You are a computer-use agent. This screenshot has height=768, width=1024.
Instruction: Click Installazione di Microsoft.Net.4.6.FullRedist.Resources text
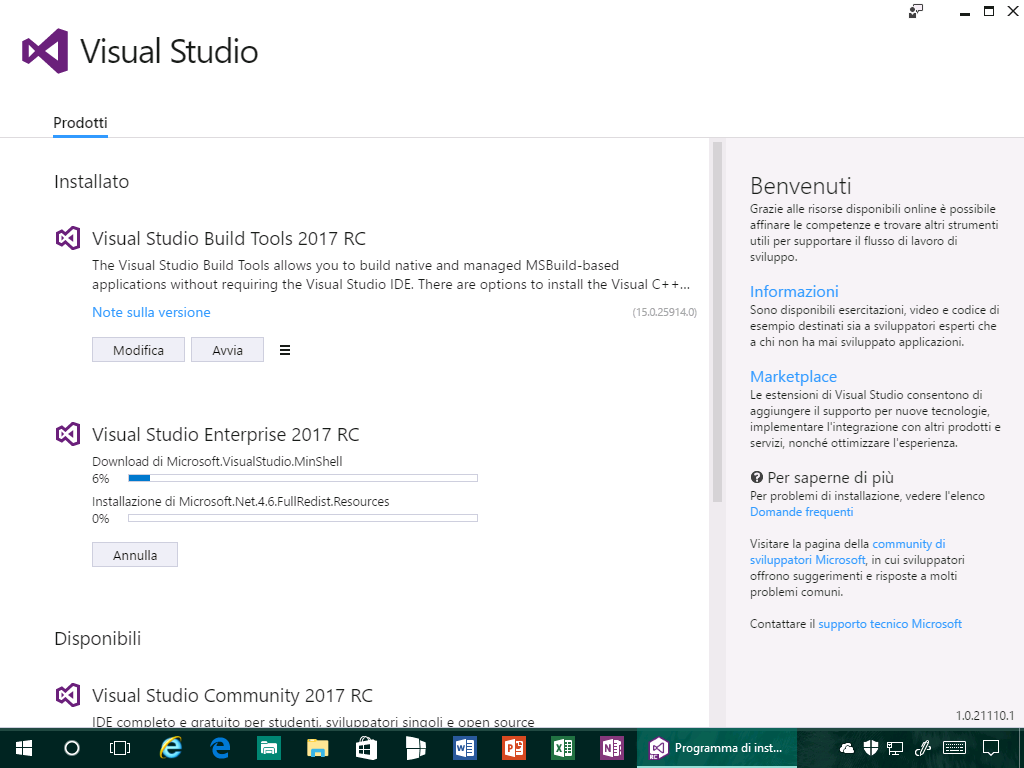240,502
